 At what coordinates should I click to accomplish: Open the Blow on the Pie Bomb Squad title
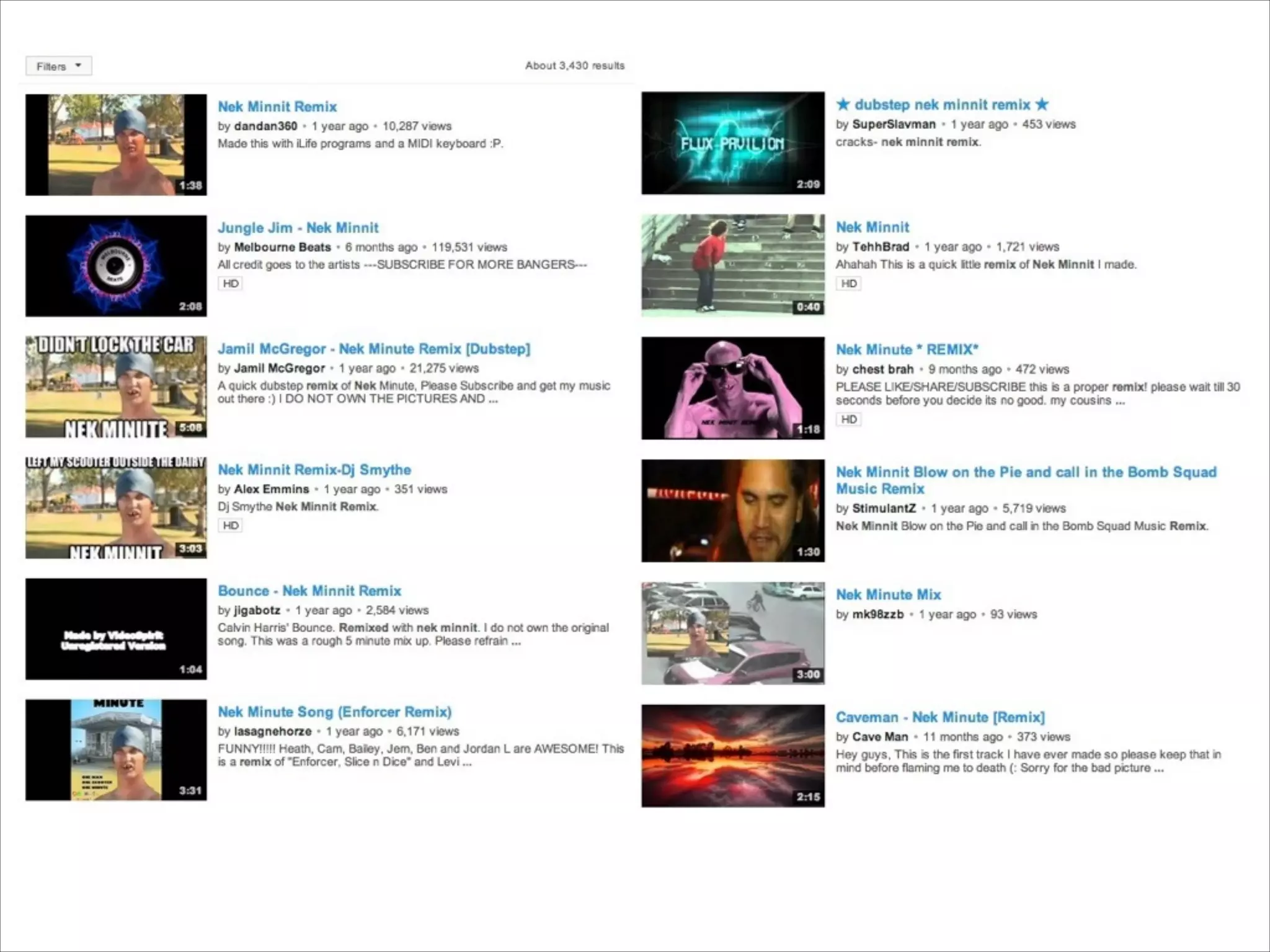[x=1025, y=480]
